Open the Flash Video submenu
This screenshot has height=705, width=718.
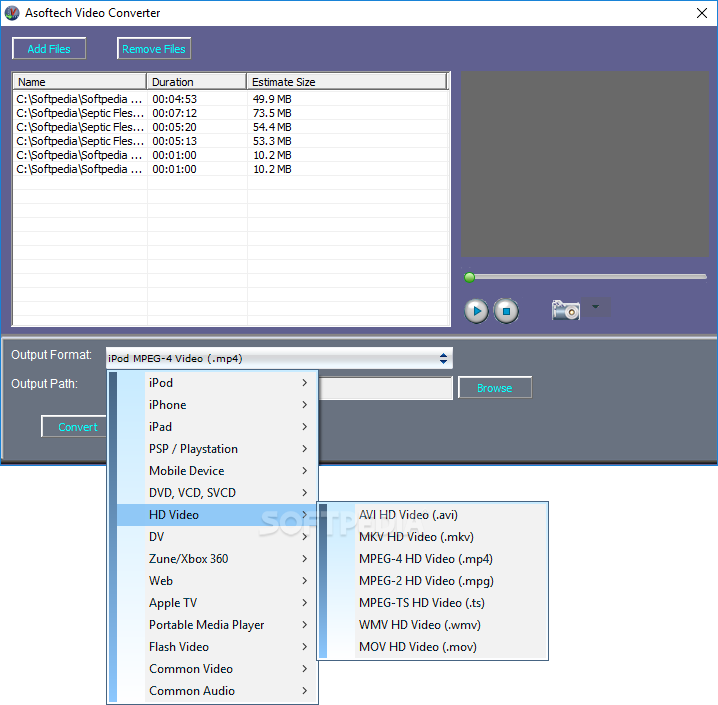click(x=217, y=646)
